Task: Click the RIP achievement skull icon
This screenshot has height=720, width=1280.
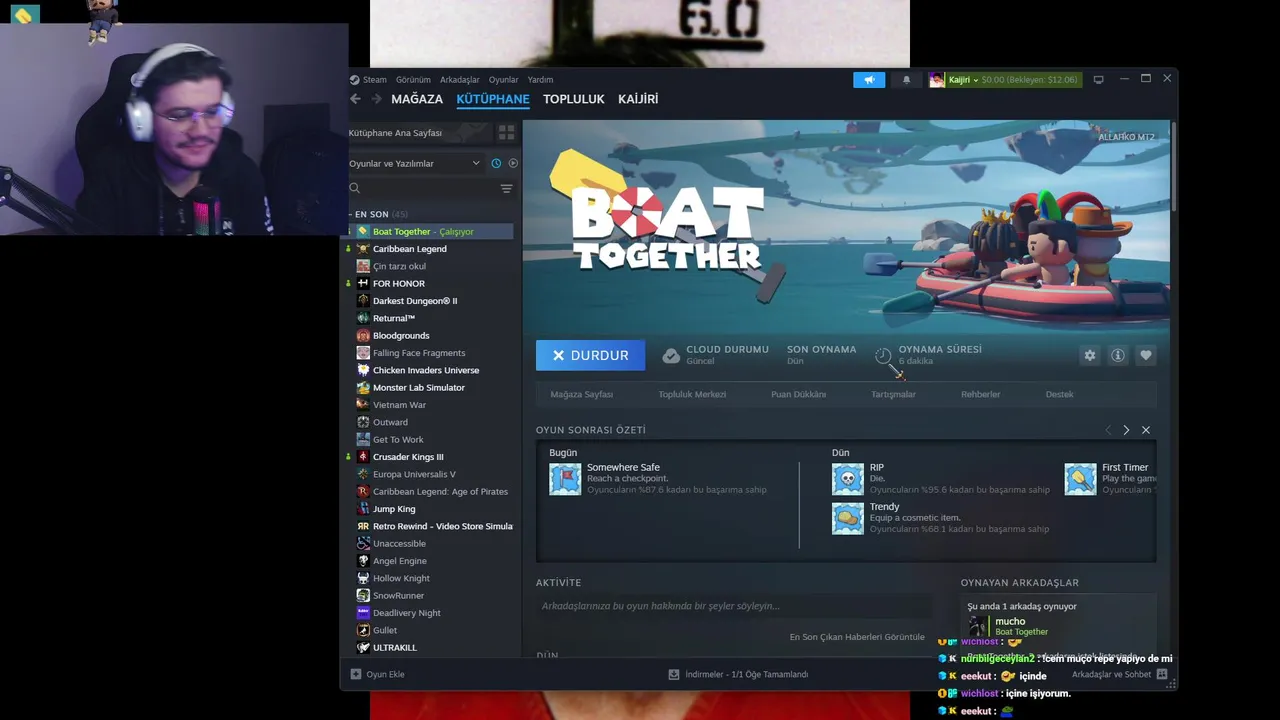Action: pyautogui.click(x=848, y=479)
